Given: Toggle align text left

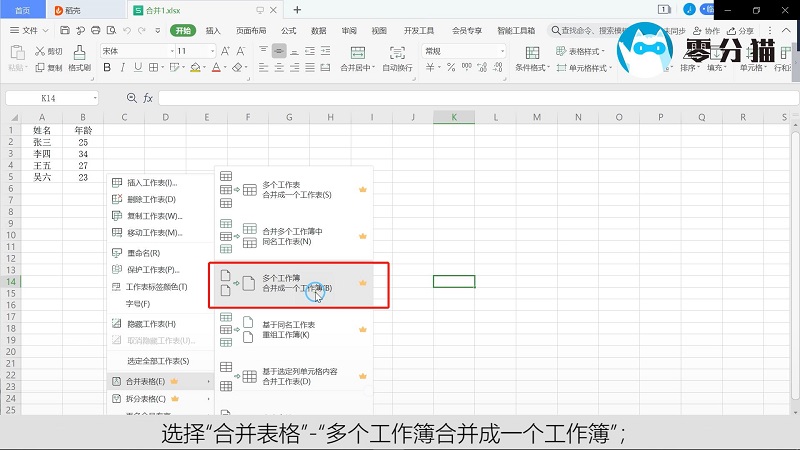Looking at the screenshot, I should pos(263,67).
